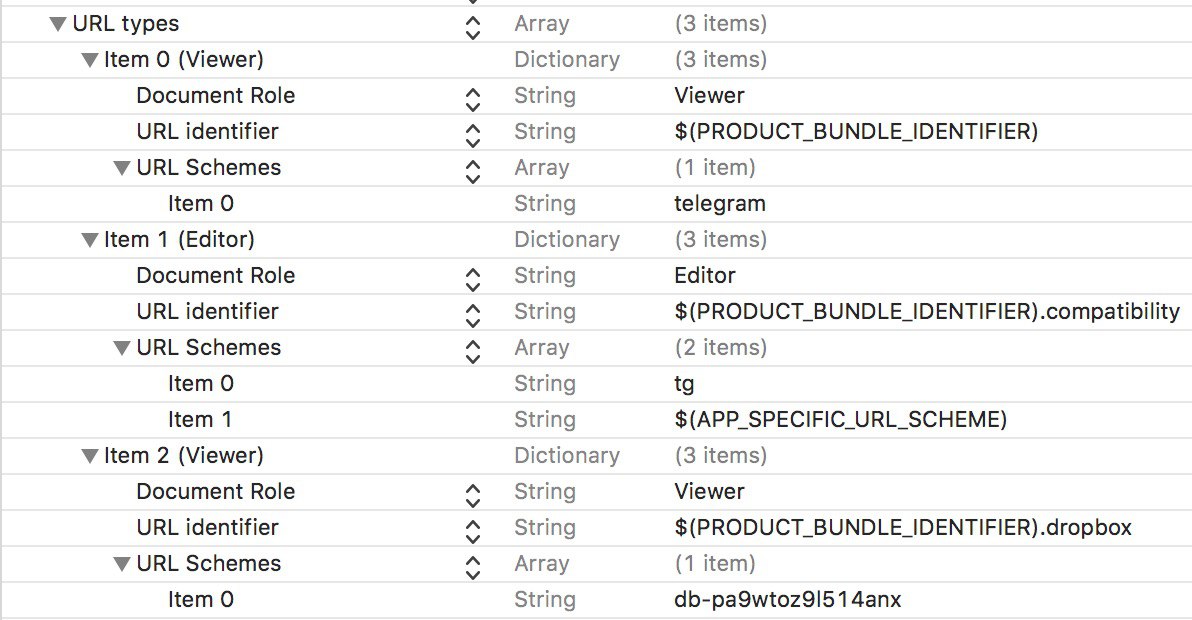
Task: Collapse URL Schemes containing tg scheme
Action: [122, 348]
